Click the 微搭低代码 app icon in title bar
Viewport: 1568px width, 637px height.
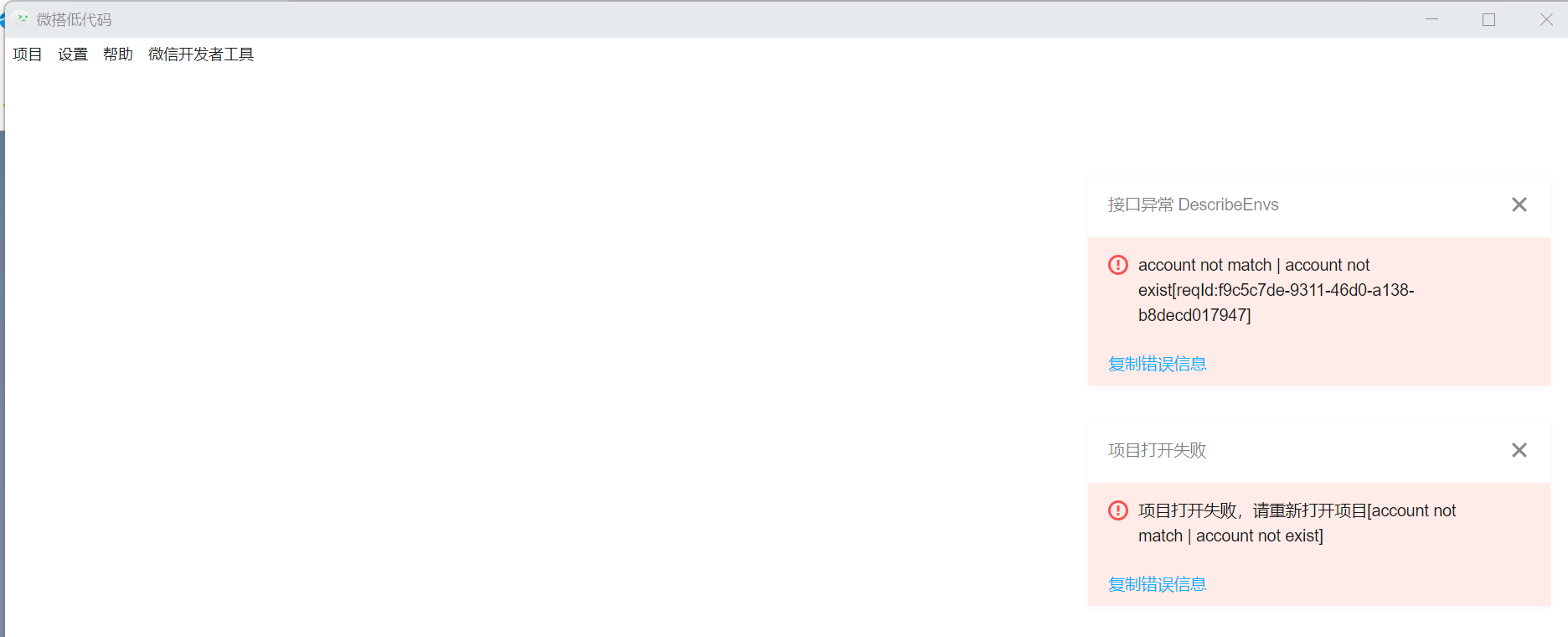(x=22, y=18)
